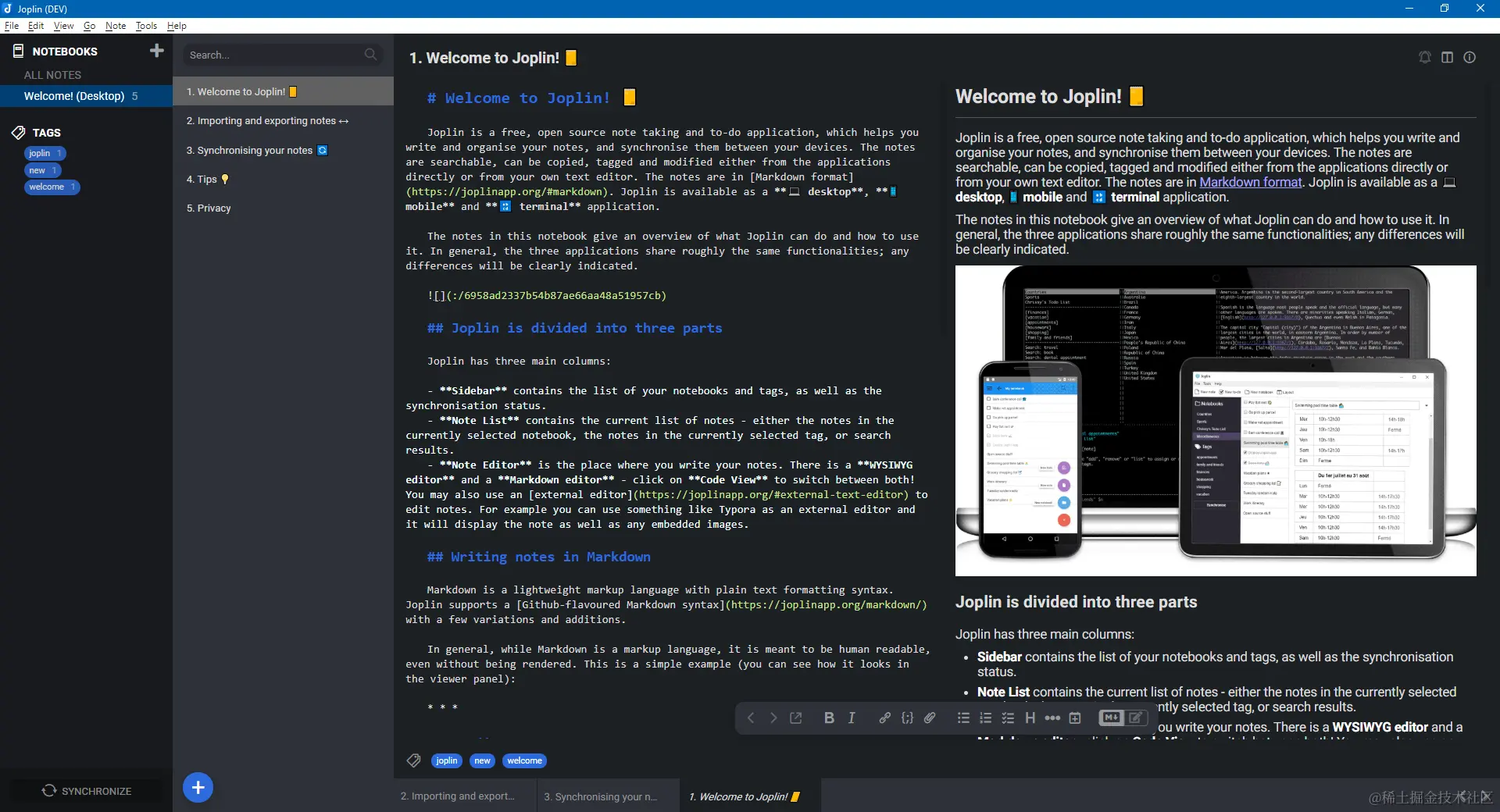Click the '## Writing notes in Markdown' heading
The height and width of the screenshot is (812, 1500).
point(539,557)
